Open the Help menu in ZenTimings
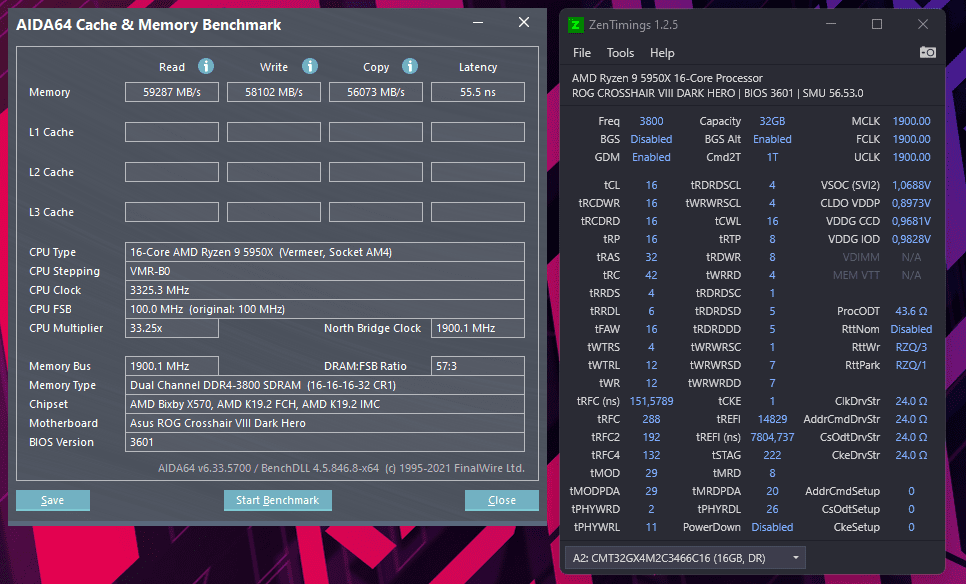This screenshot has width=966, height=584. coord(662,53)
